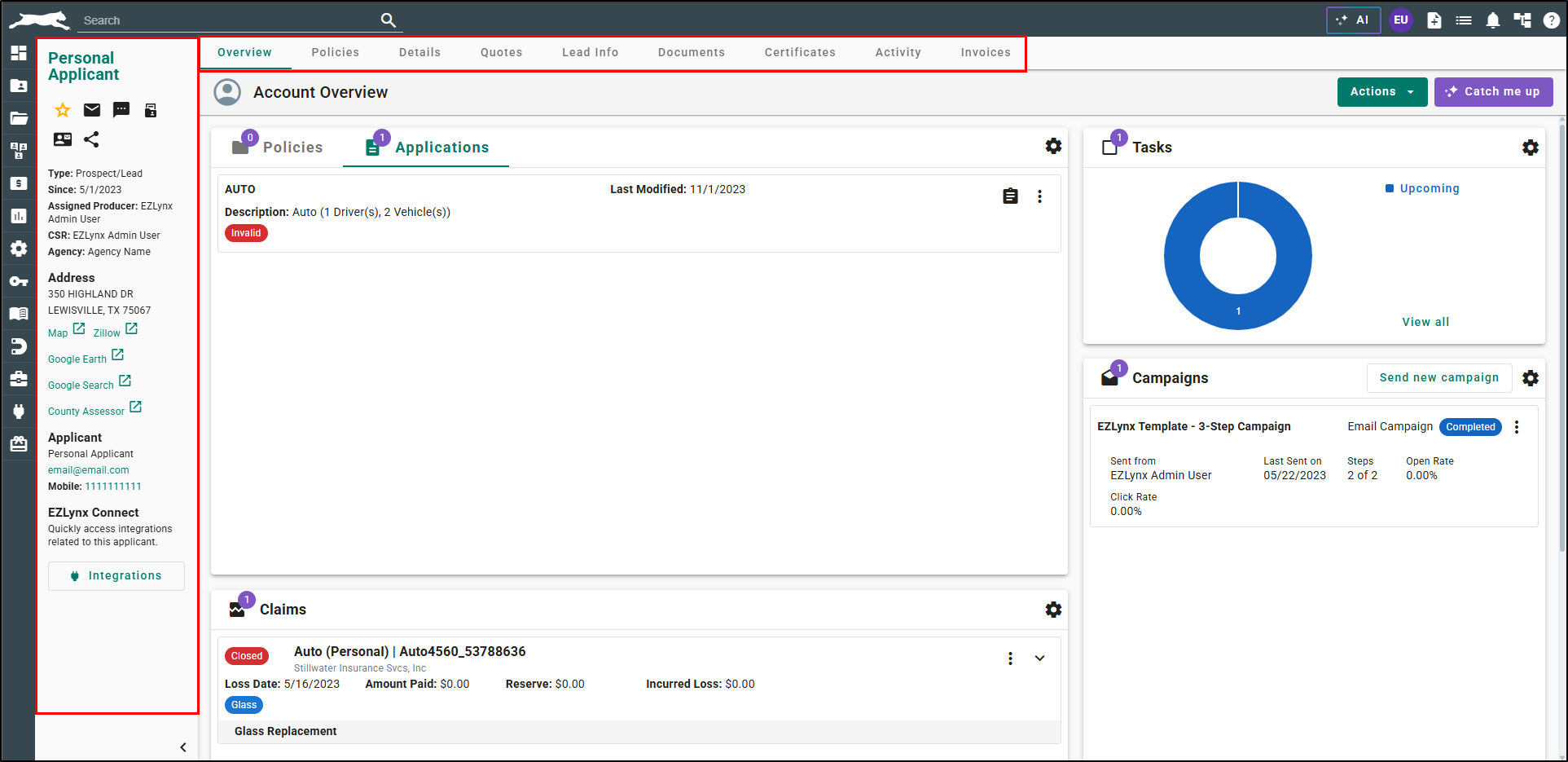
Task: Open three-dot menu on EZLynx Template campaign
Action: [x=1517, y=427]
